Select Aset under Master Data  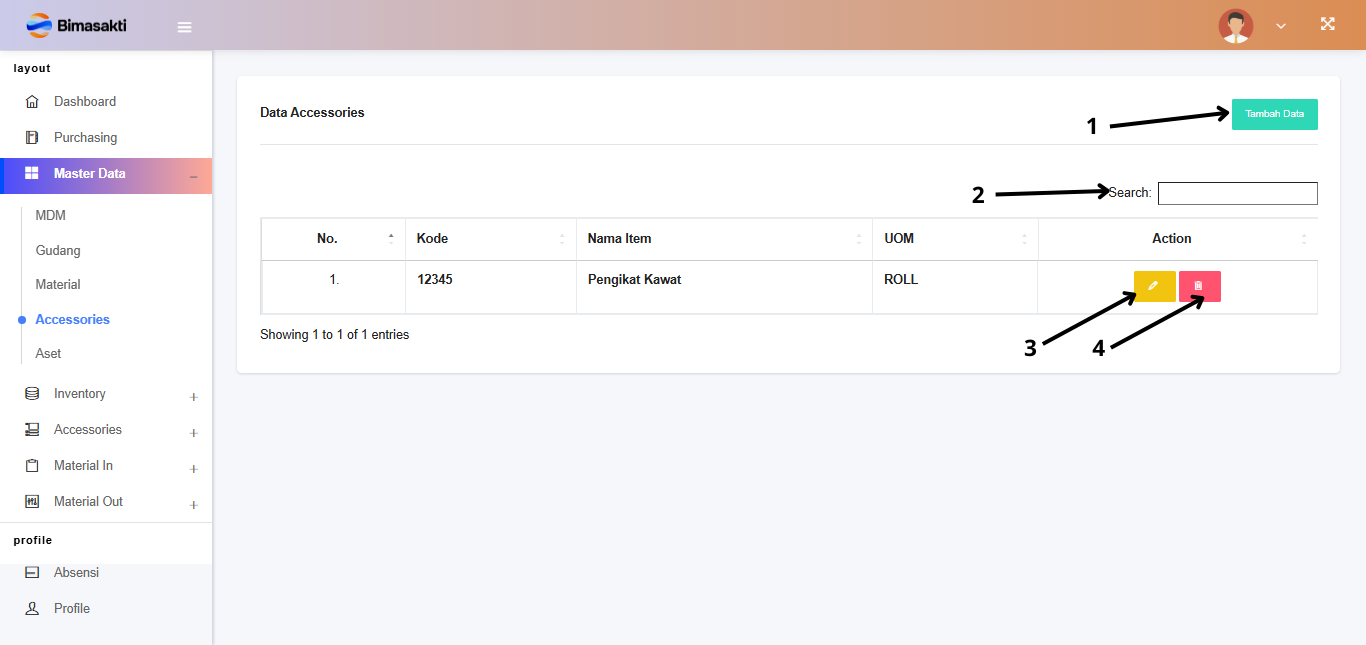[x=48, y=354]
